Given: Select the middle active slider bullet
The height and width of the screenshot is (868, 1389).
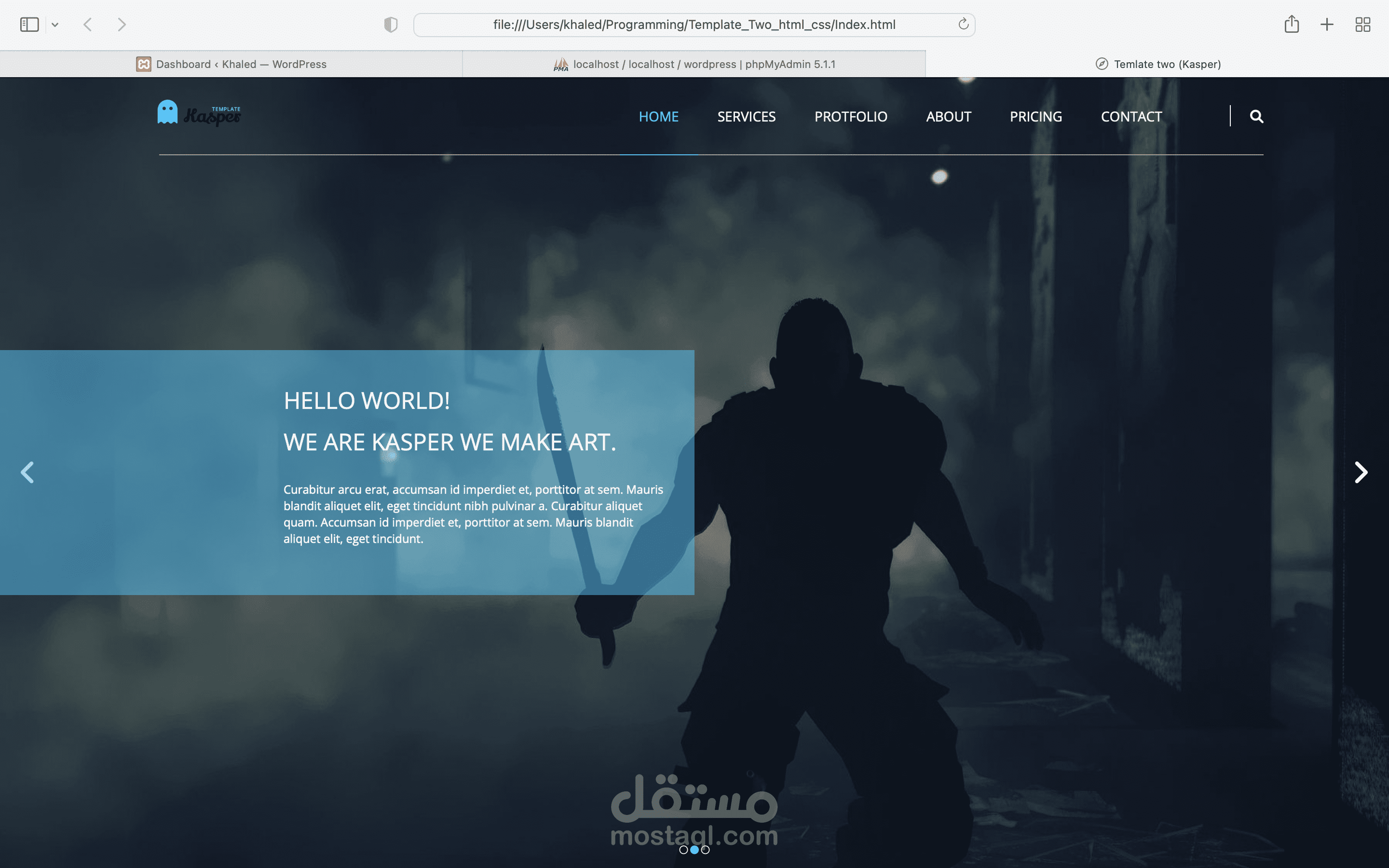Looking at the screenshot, I should pyautogui.click(x=694, y=850).
